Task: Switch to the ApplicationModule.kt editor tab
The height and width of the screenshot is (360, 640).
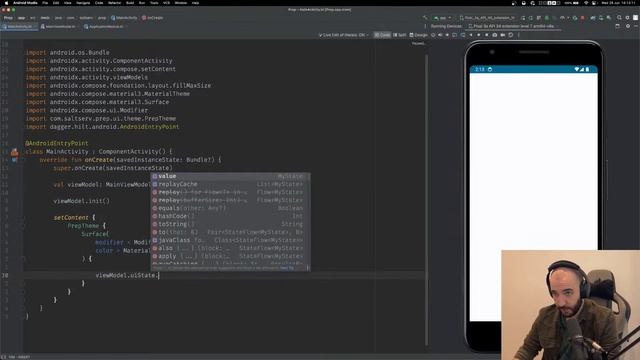Action: pyautogui.click(x=105, y=27)
